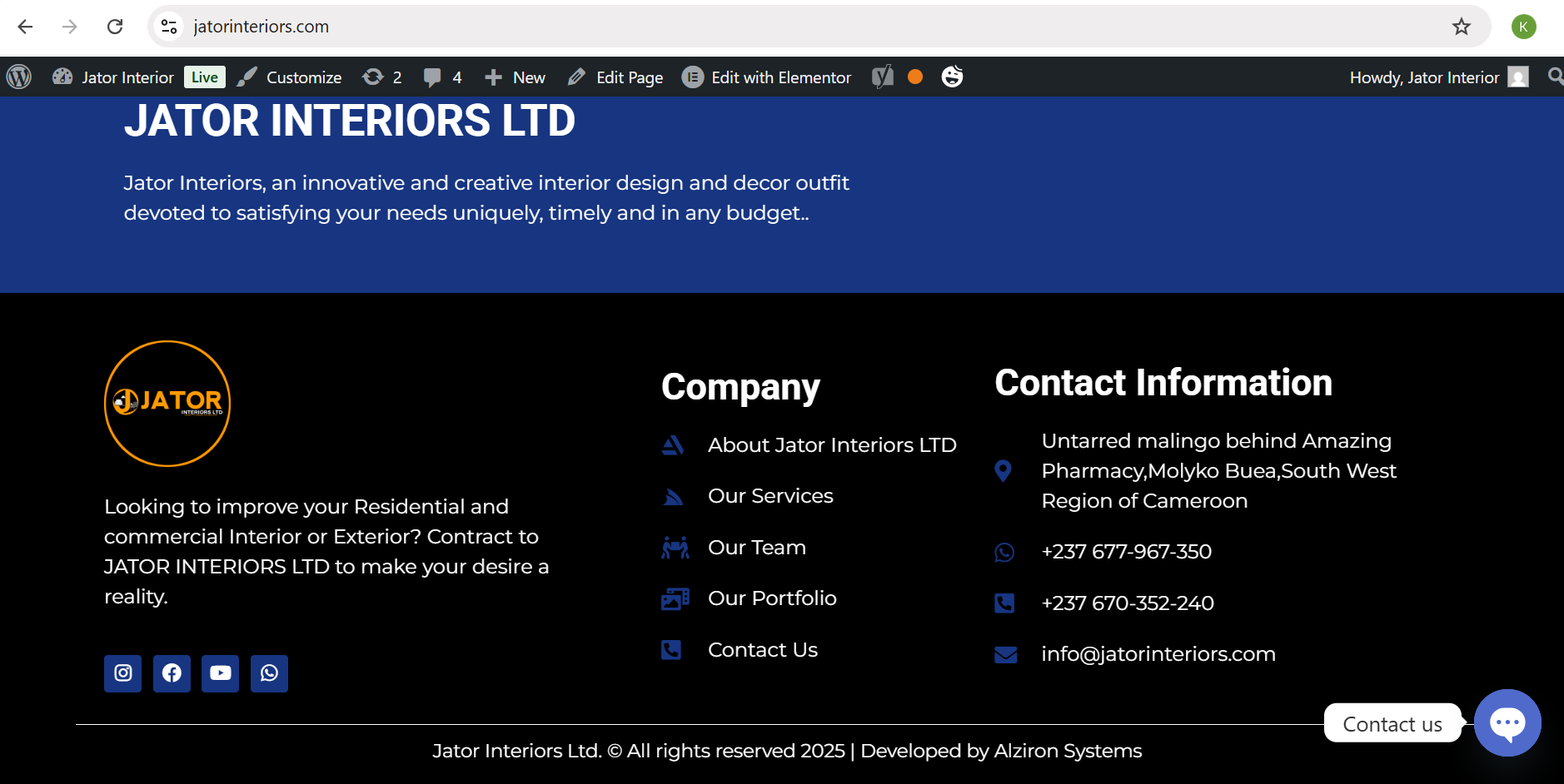This screenshot has width=1564, height=784.
Task: Click the people icon beside Our Team
Action: (675, 548)
